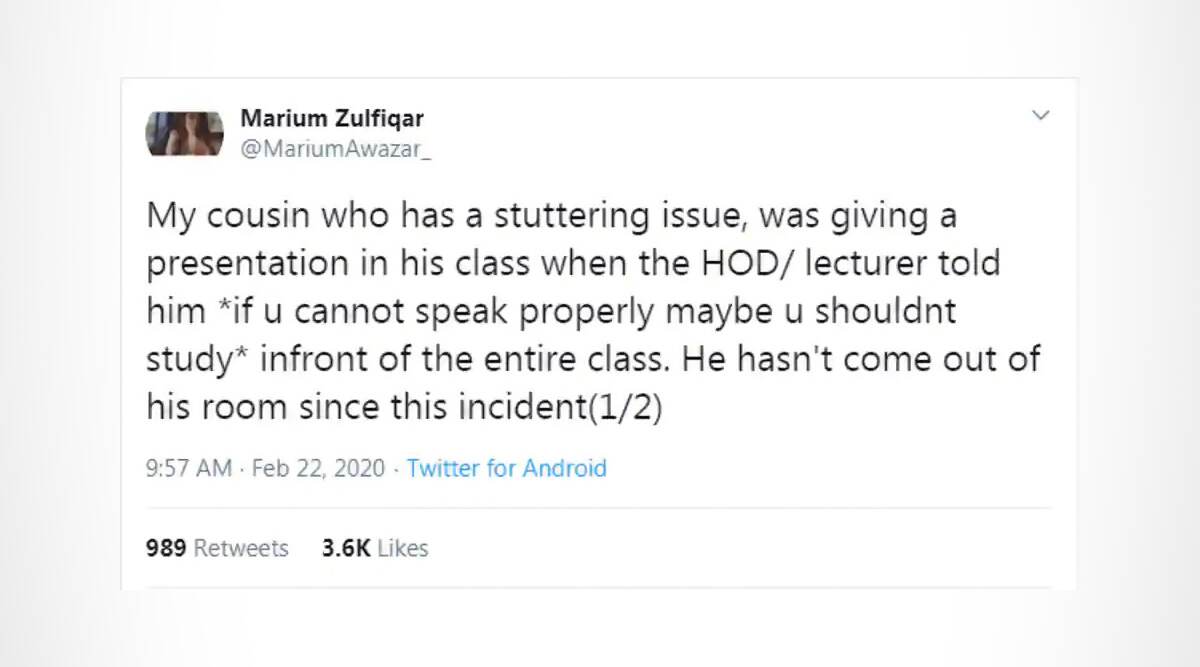
Task: View the 989 Retweets list
Action: pyautogui.click(x=217, y=548)
